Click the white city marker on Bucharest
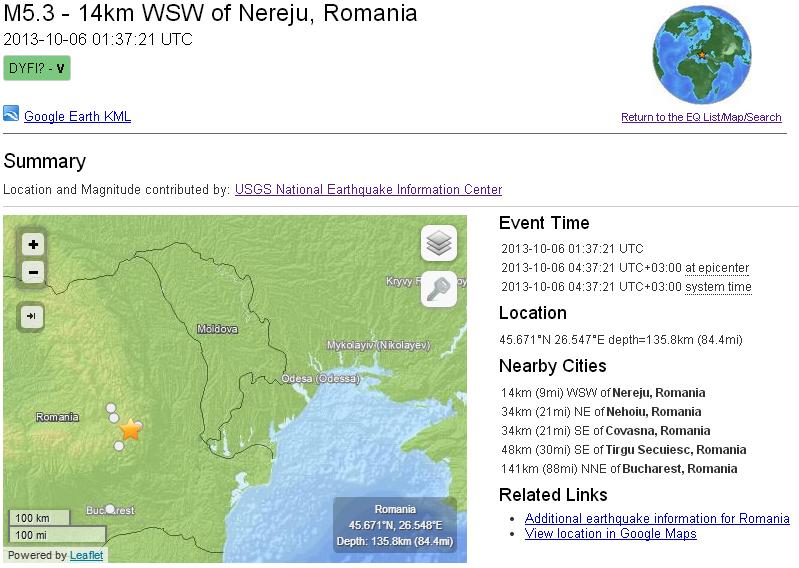Image resolution: width=799 pixels, height=568 pixels. coord(110,509)
